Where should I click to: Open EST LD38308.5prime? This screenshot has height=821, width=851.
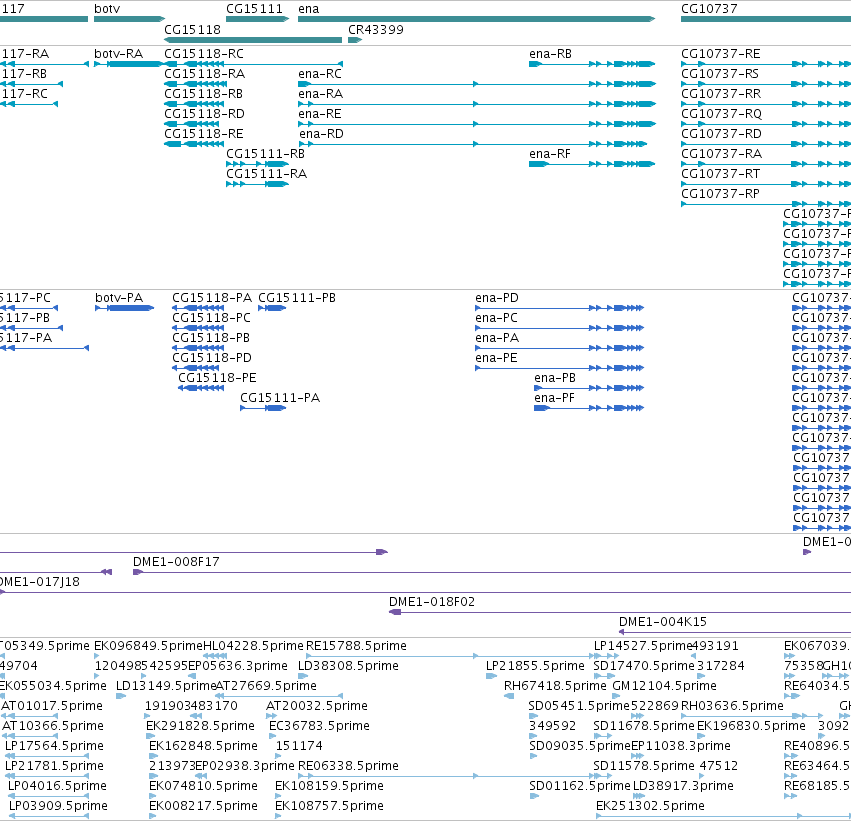click(x=348, y=666)
